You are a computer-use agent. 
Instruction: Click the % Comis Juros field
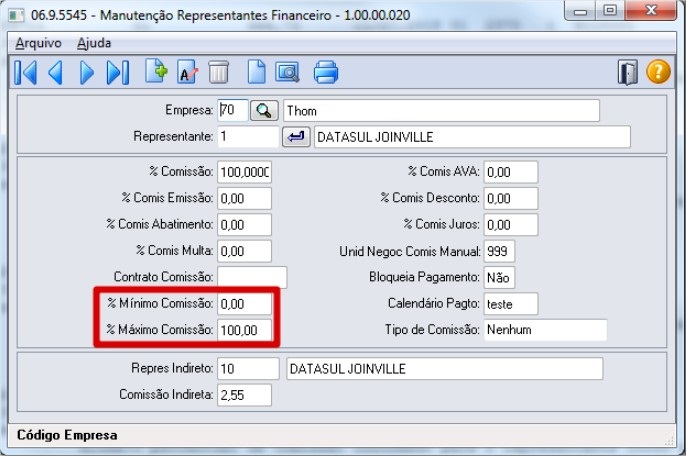click(511, 224)
